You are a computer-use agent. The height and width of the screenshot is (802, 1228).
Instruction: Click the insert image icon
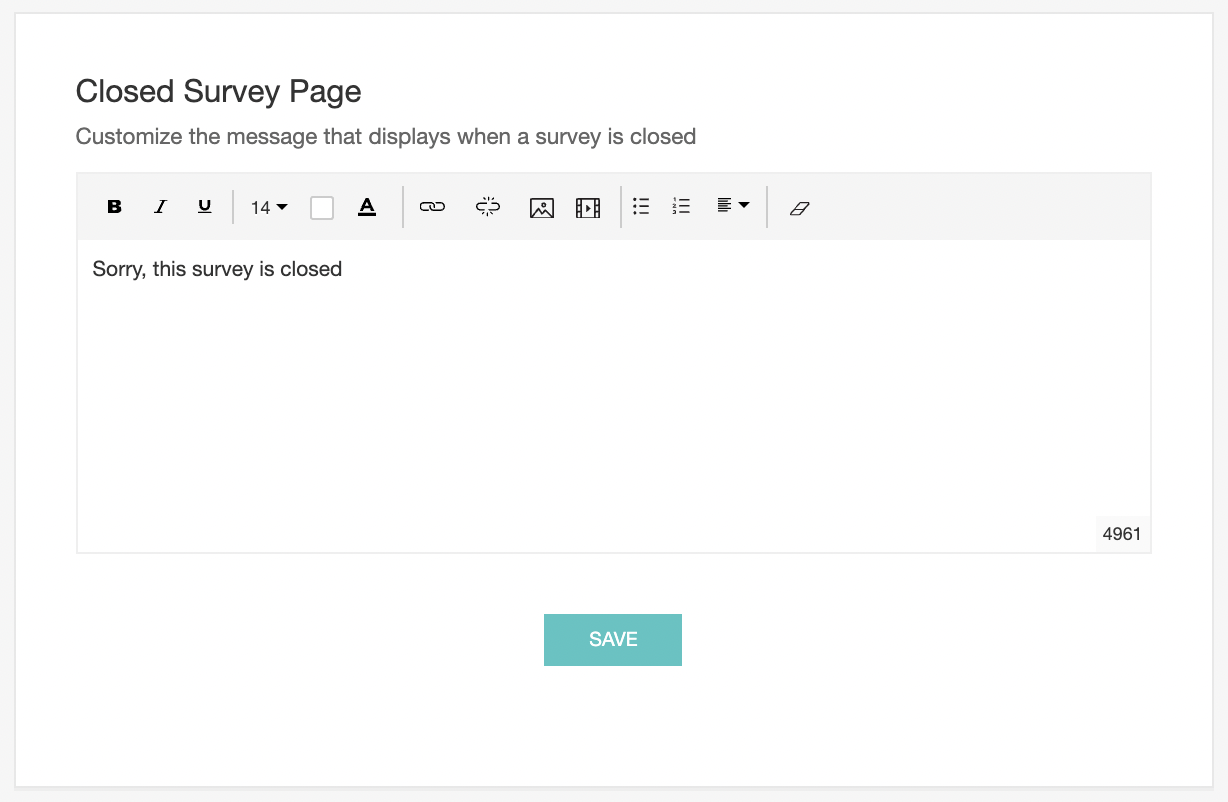[x=542, y=208]
